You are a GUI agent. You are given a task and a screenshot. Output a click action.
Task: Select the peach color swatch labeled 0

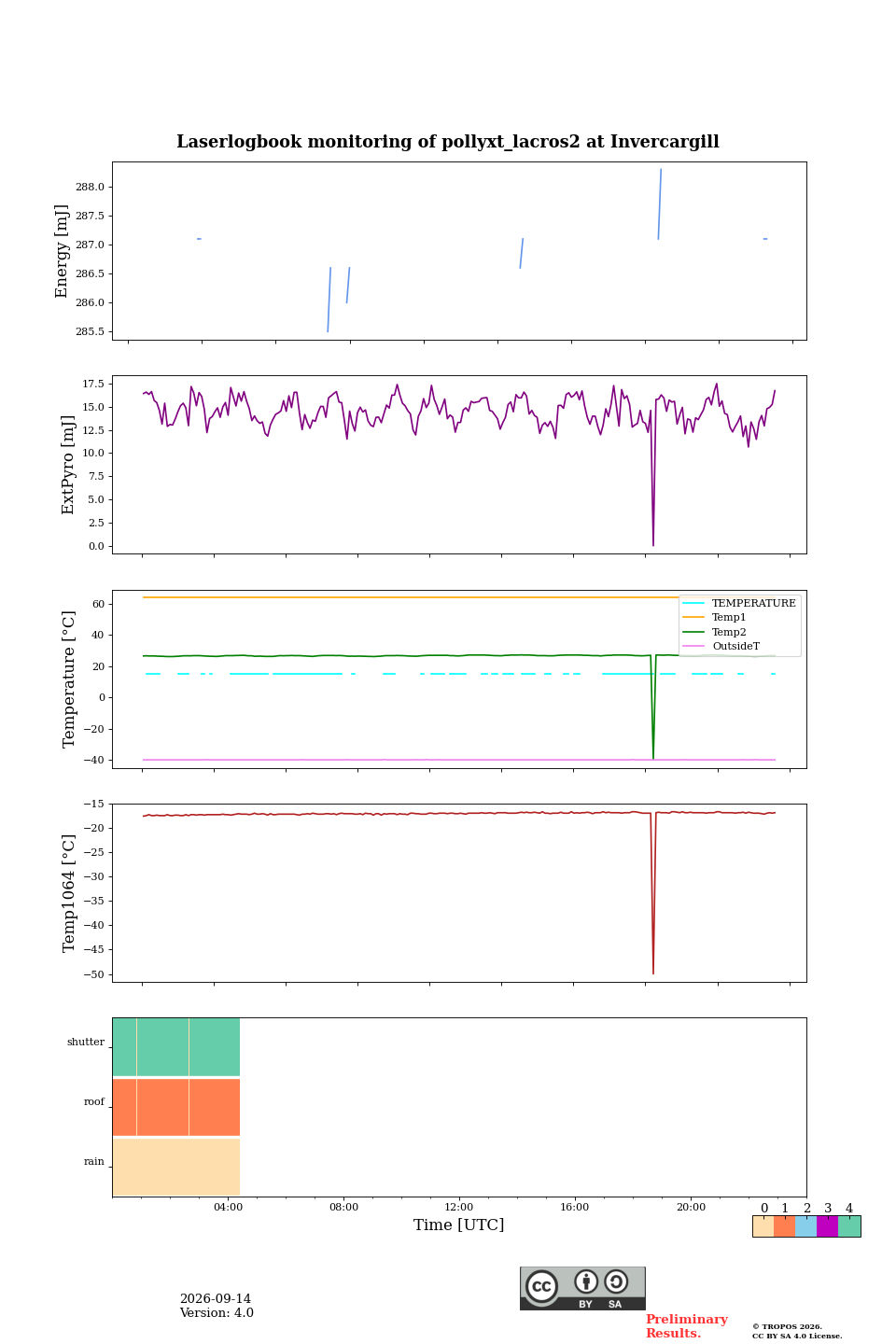[763, 1226]
